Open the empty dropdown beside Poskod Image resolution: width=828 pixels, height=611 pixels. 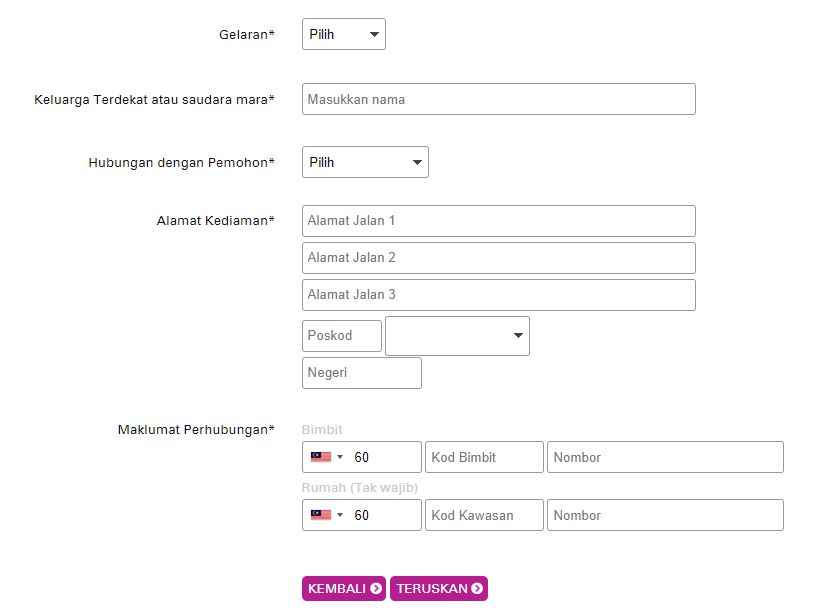coord(457,336)
